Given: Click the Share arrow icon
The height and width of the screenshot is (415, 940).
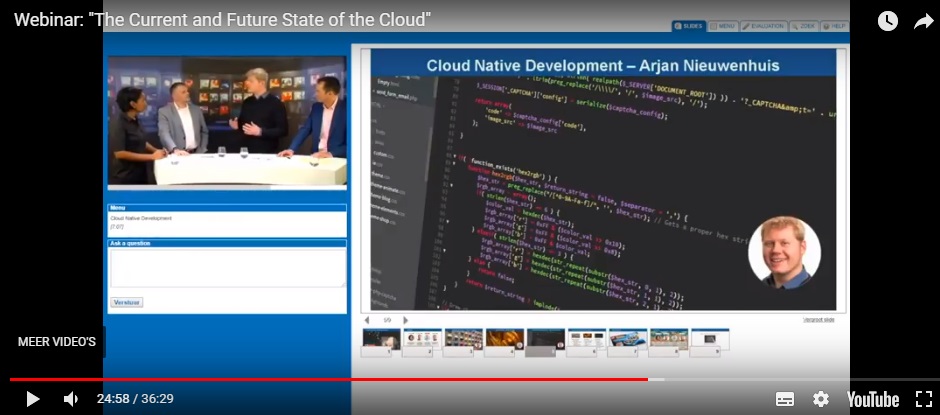Looking at the screenshot, I should click(x=923, y=21).
